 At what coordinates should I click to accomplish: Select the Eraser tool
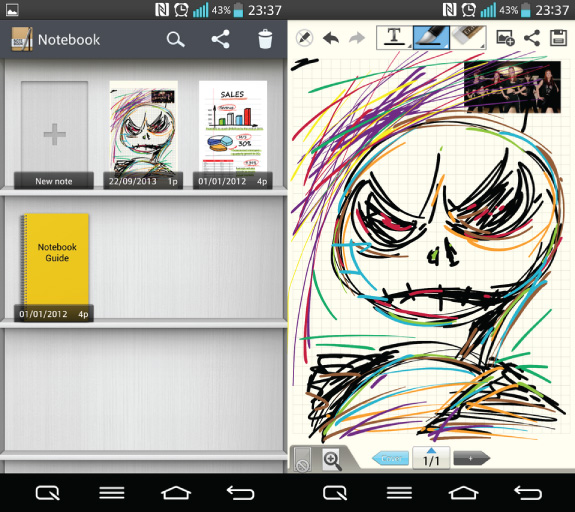point(468,37)
